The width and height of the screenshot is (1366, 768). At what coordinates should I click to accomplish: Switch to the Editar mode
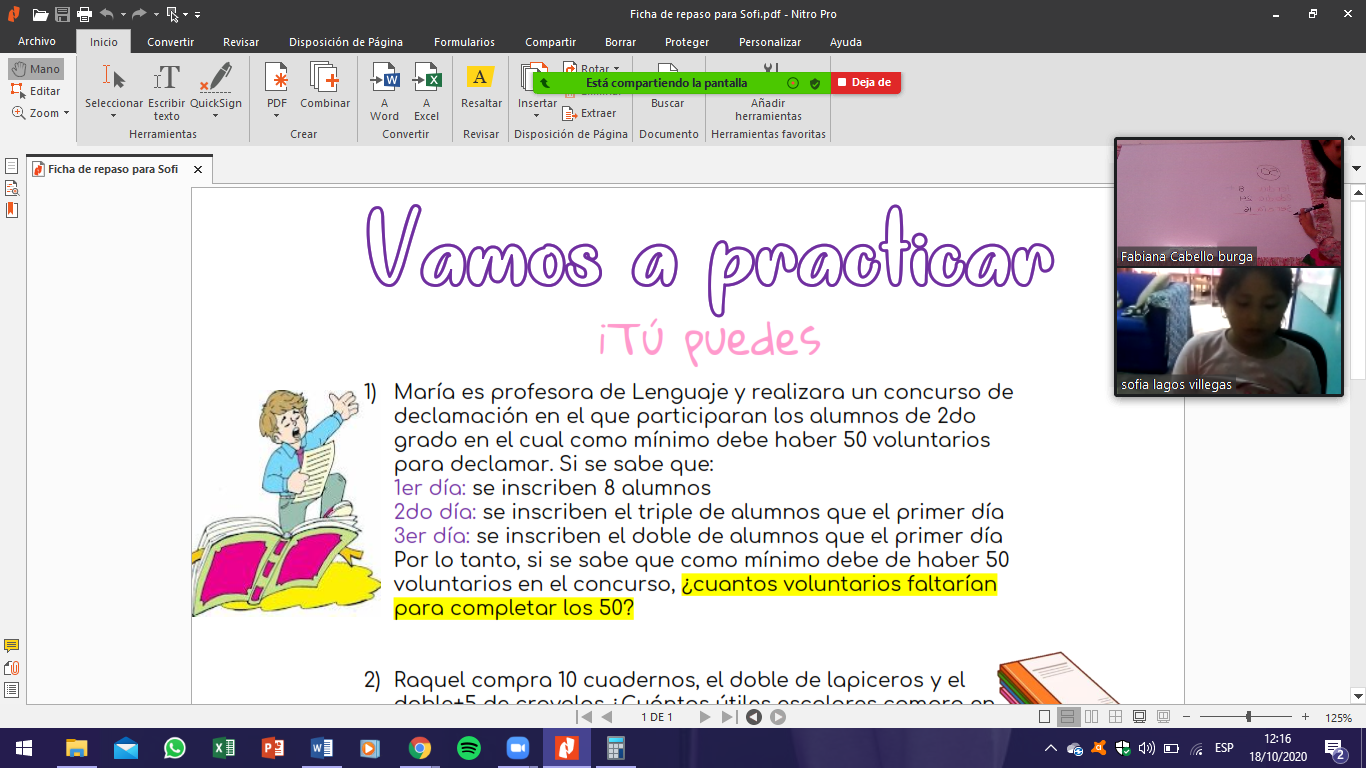pos(36,91)
